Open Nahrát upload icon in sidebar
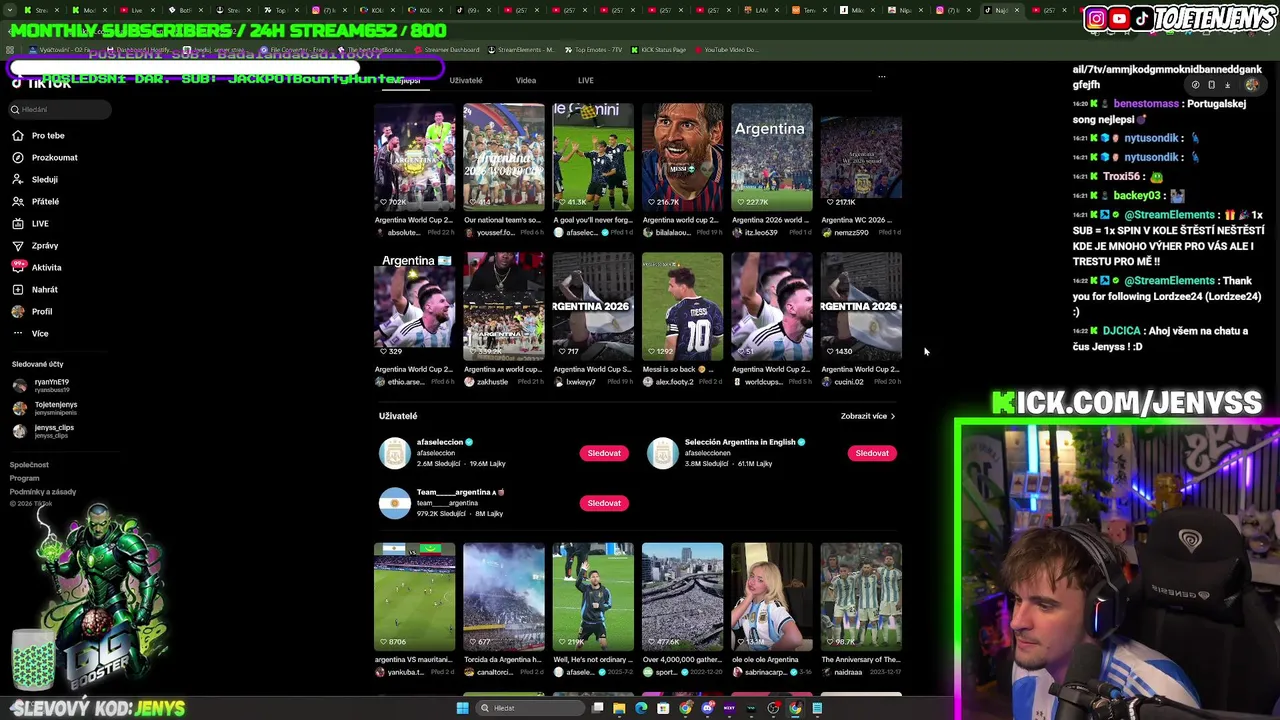Screen dimensions: 1280x720 click(x=17, y=289)
